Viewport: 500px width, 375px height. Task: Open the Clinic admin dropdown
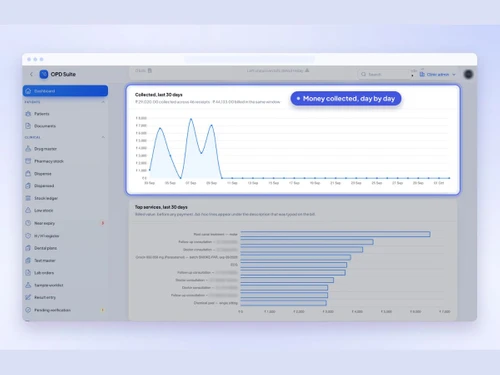[x=438, y=74]
